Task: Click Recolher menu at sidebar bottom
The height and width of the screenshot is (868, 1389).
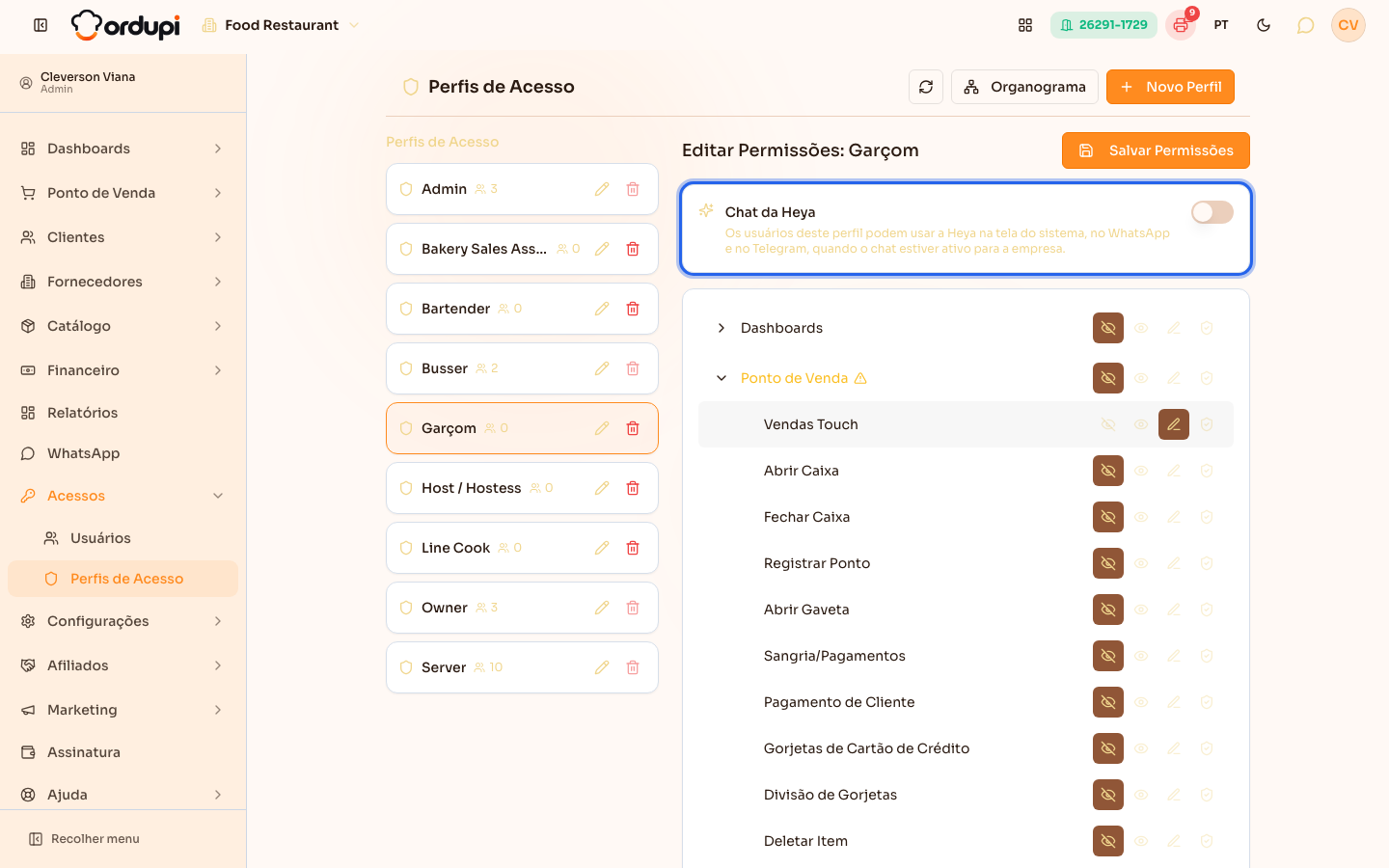Action: click(x=85, y=839)
